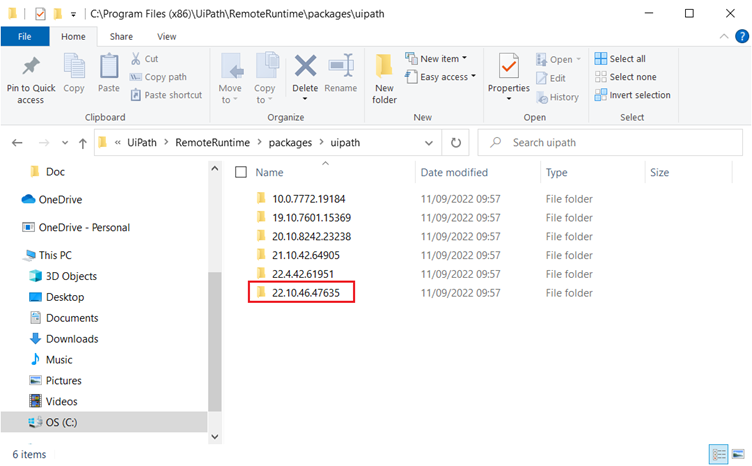Open Properties from the ribbon
Viewport: 752px width, 466px height.
pos(508,68)
